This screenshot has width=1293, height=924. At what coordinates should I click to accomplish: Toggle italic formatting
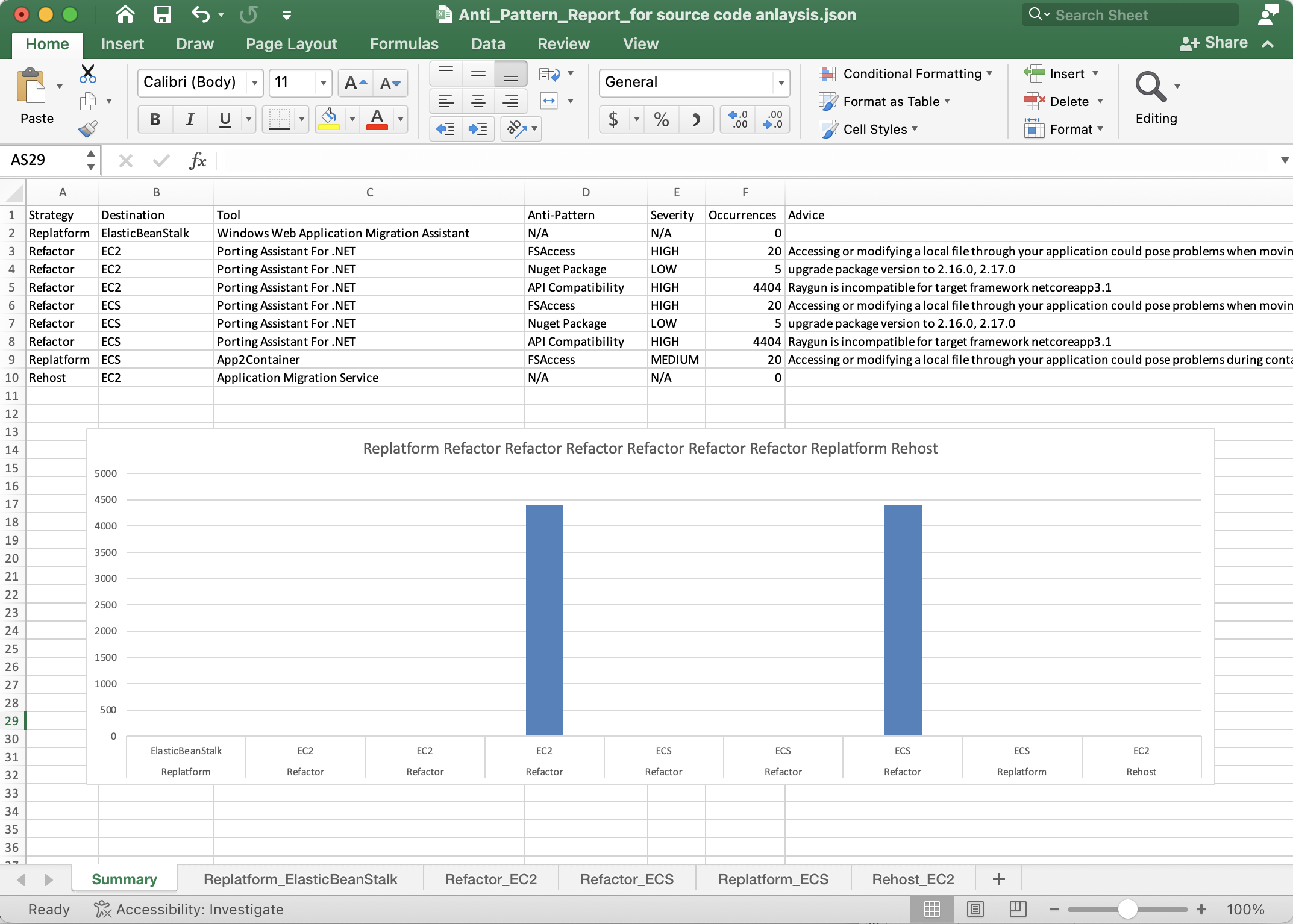point(189,119)
